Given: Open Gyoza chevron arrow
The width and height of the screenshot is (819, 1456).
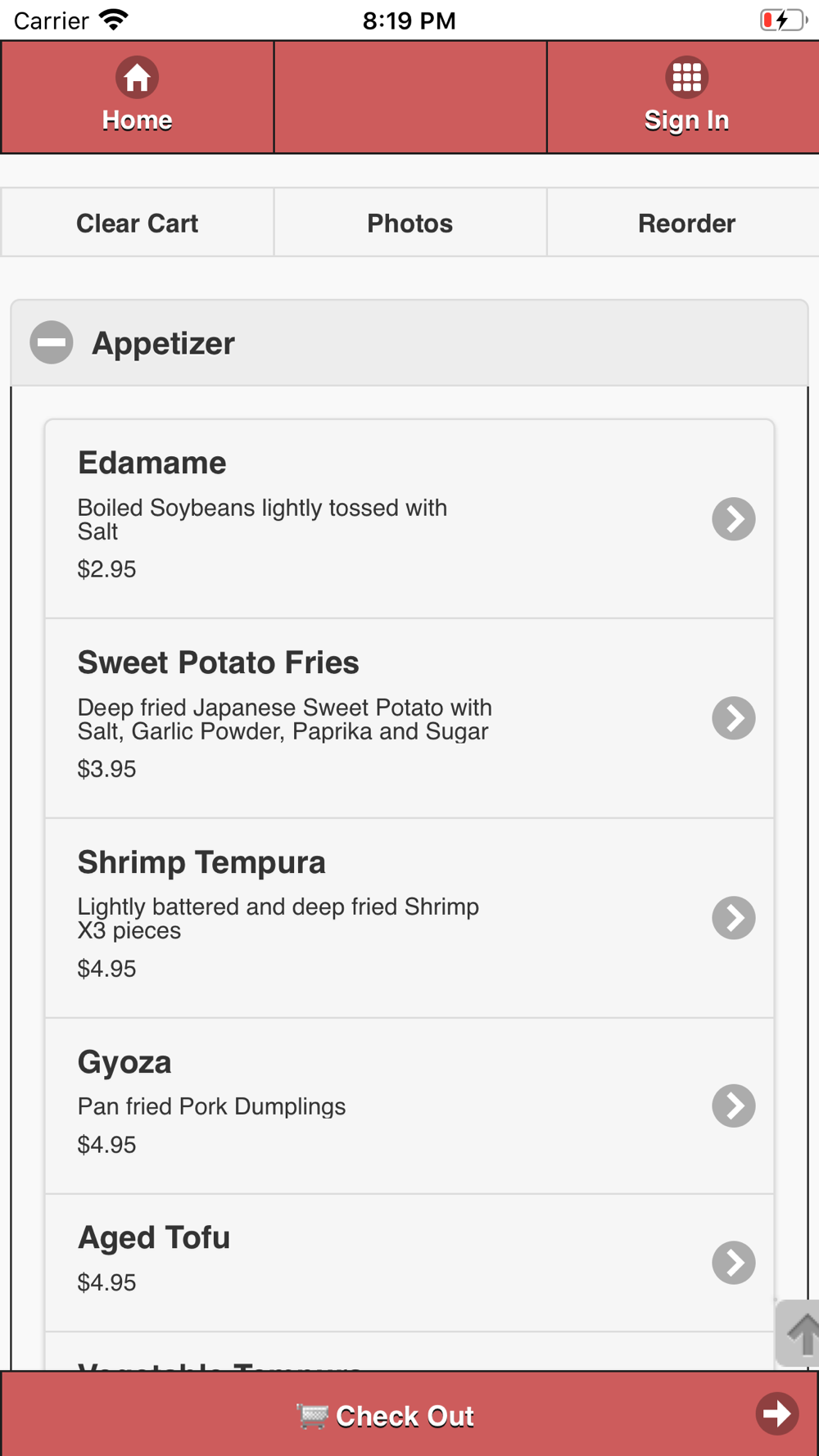Looking at the screenshot, I should pos(733,1106).
